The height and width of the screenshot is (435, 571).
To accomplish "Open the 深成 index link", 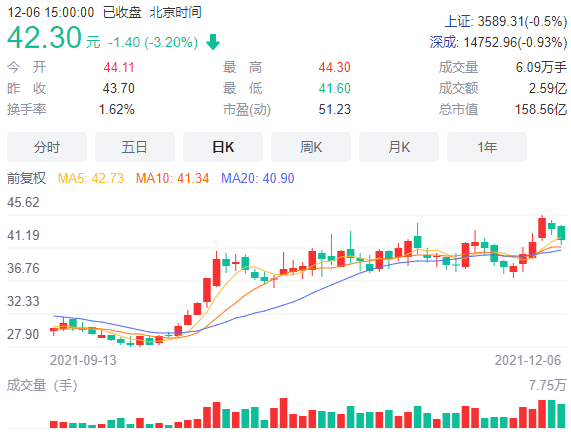I will click(498, 42).
